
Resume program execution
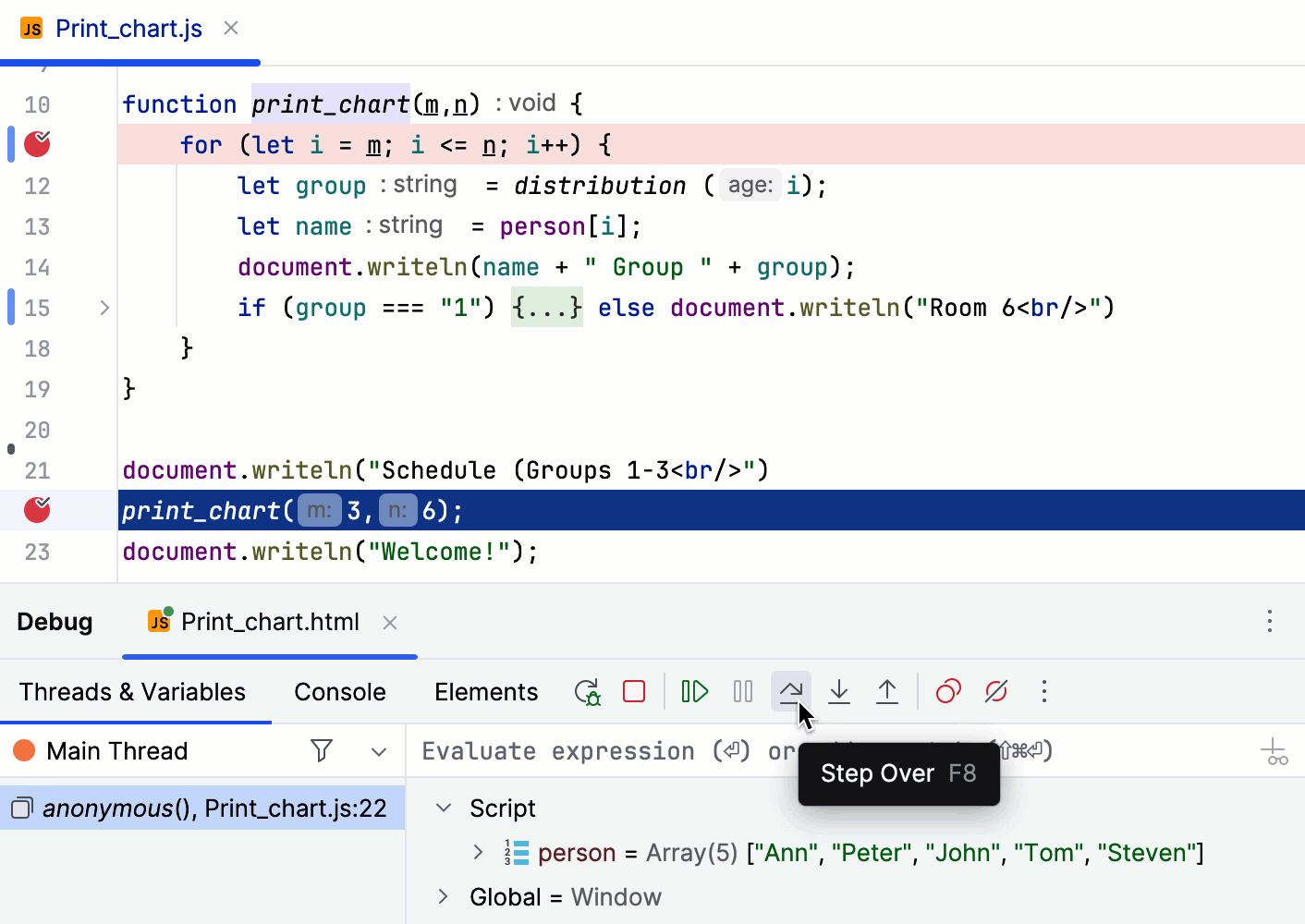tap(694, 691)
